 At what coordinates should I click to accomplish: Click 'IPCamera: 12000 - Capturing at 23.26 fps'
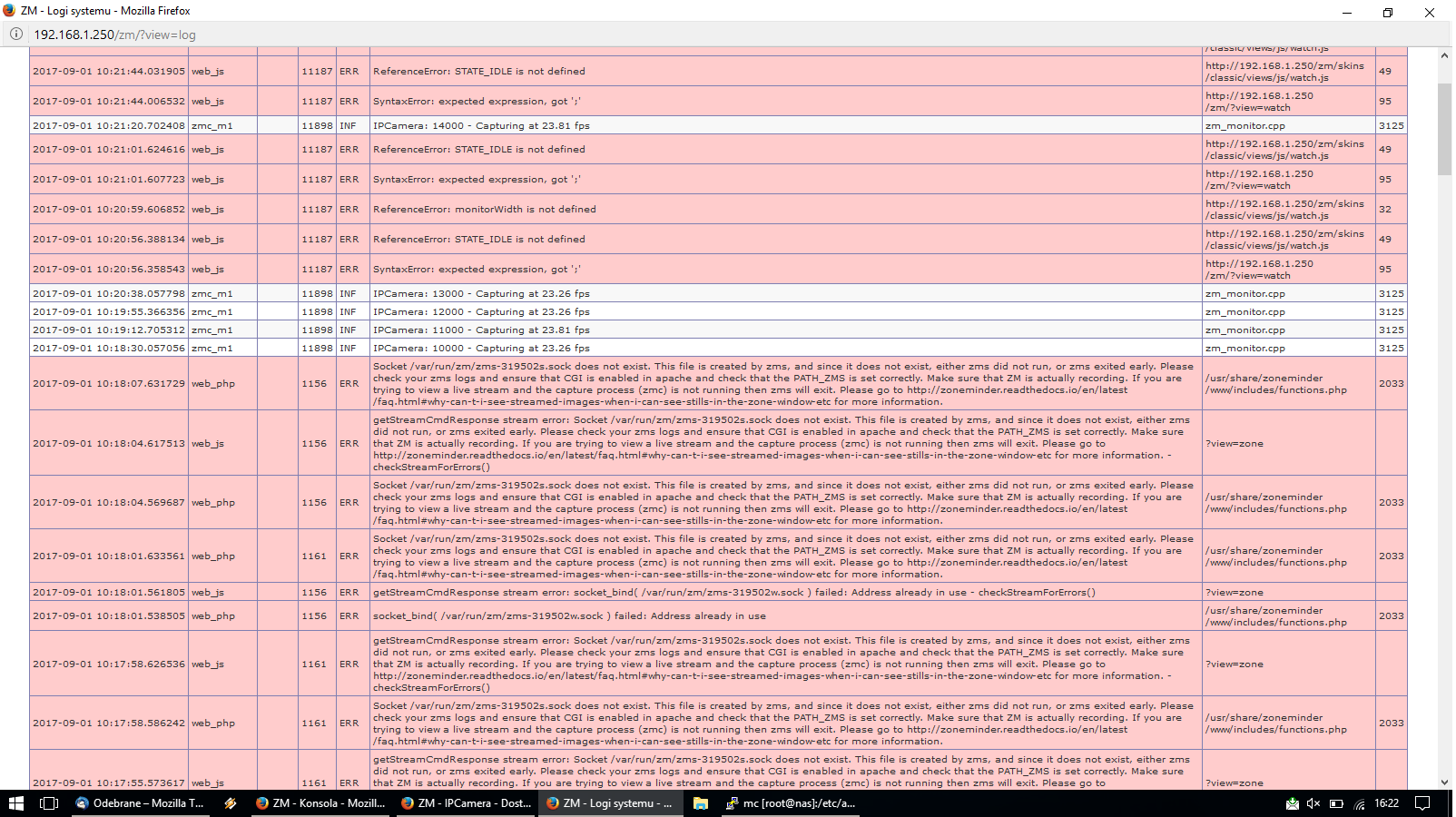click(x=481, y=311)
